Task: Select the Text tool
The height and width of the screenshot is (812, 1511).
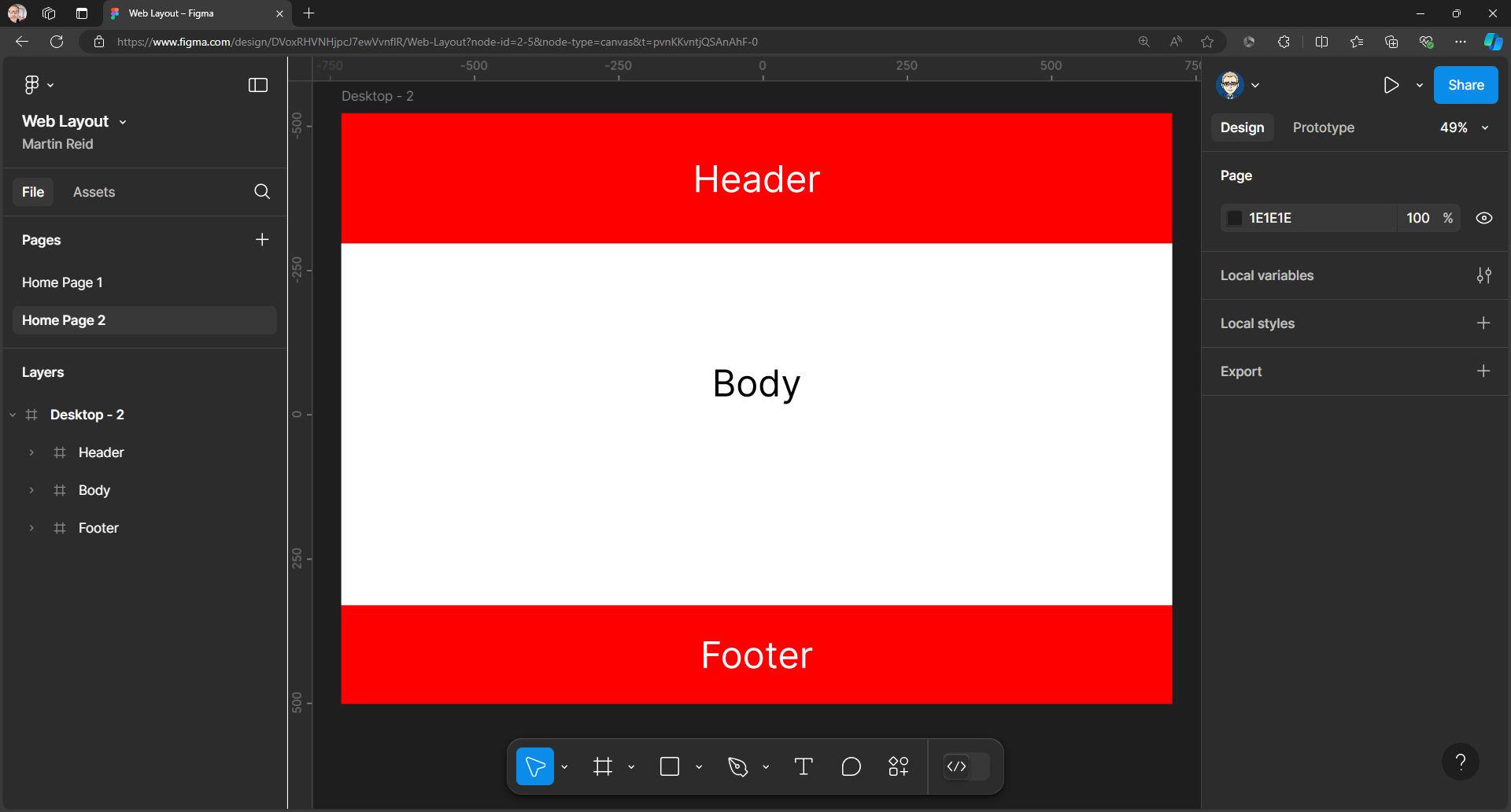Action: click(804, 766)
